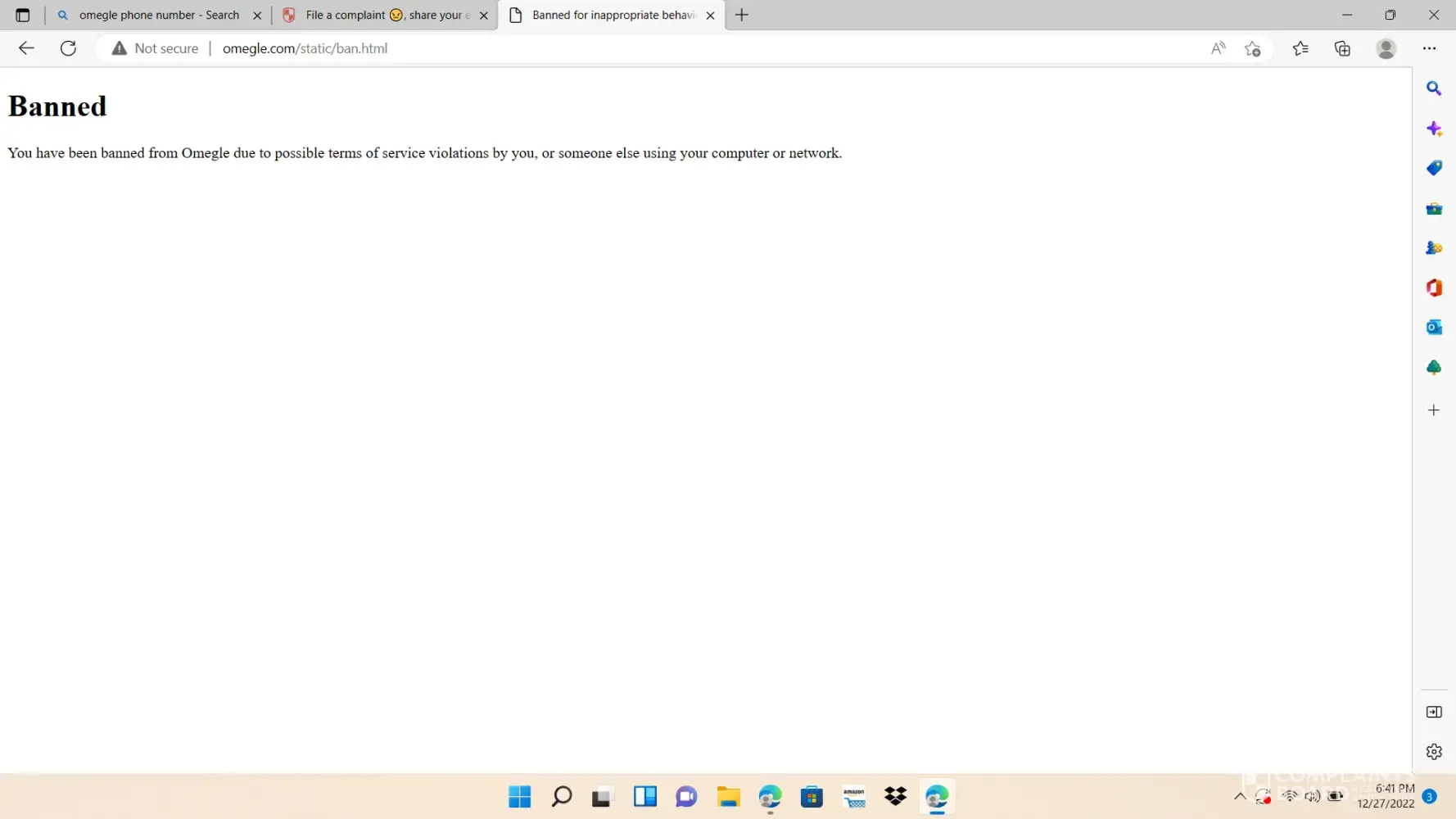Minimize the Edge browser window
Image resolution: width=1456 pixels, height=819 pixels.
pos(1347,15)
